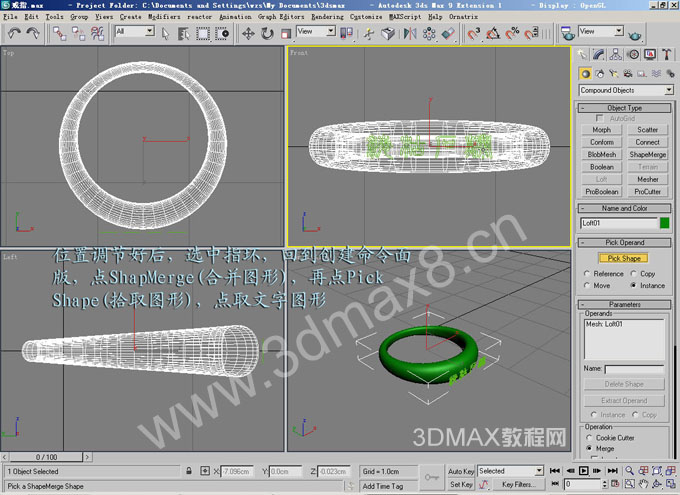680x495 pixels.
Task: Open the reference coordinate View dropdown
Action: (x=316, y=31)
